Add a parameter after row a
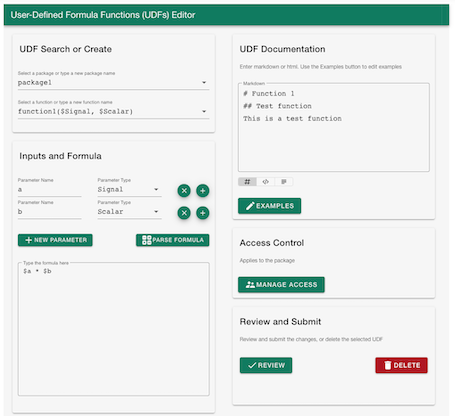 pyautogui.click(x=203, y=191)
